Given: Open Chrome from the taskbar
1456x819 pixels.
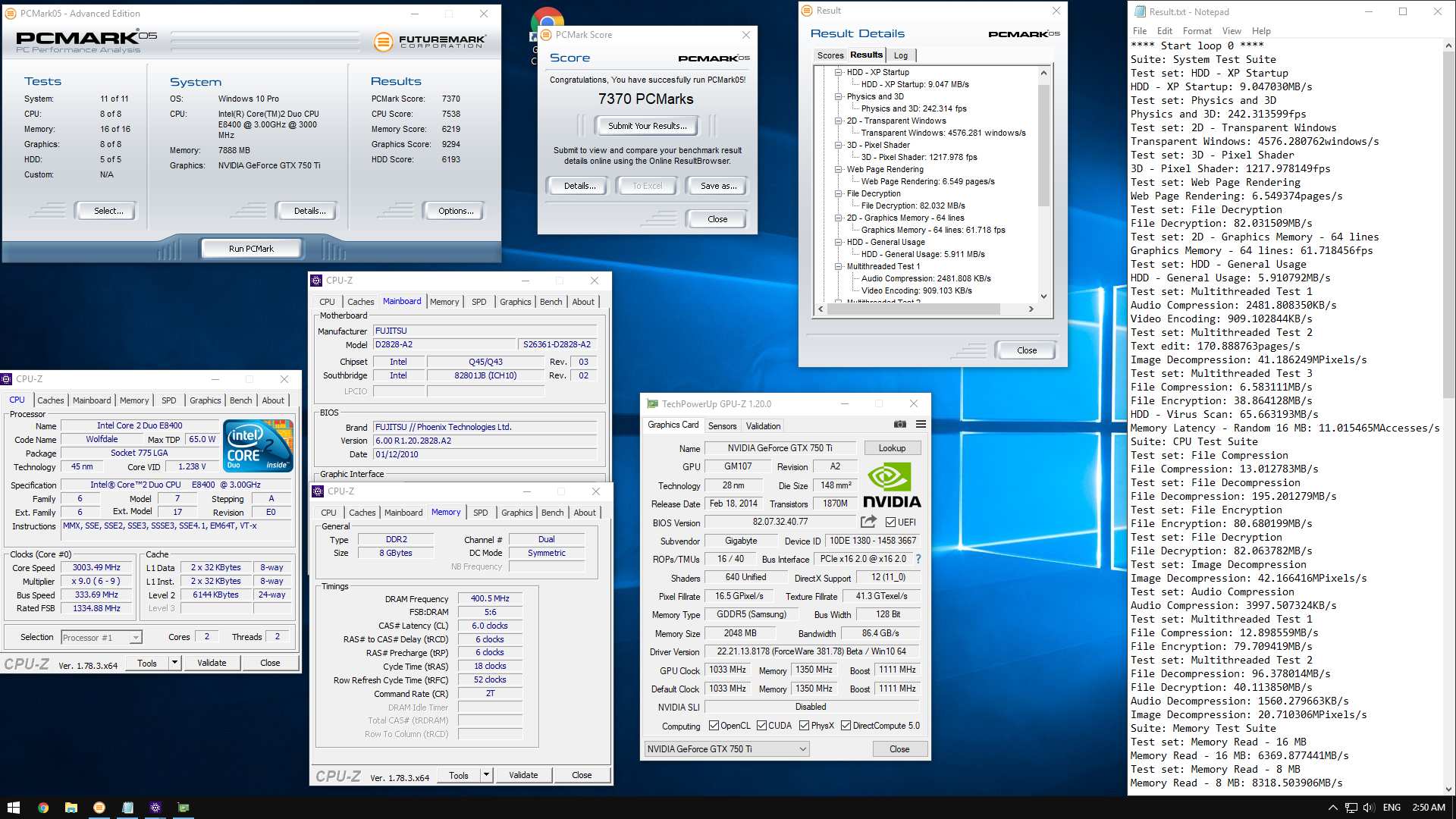Looking at the screenshot, I should click(x=43, y=808).
